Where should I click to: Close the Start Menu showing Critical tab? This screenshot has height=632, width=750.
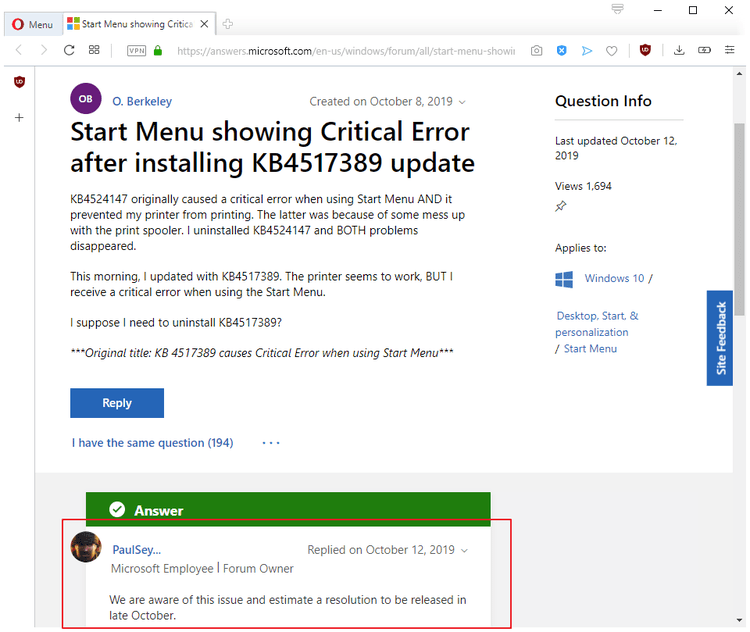[204, 24]
